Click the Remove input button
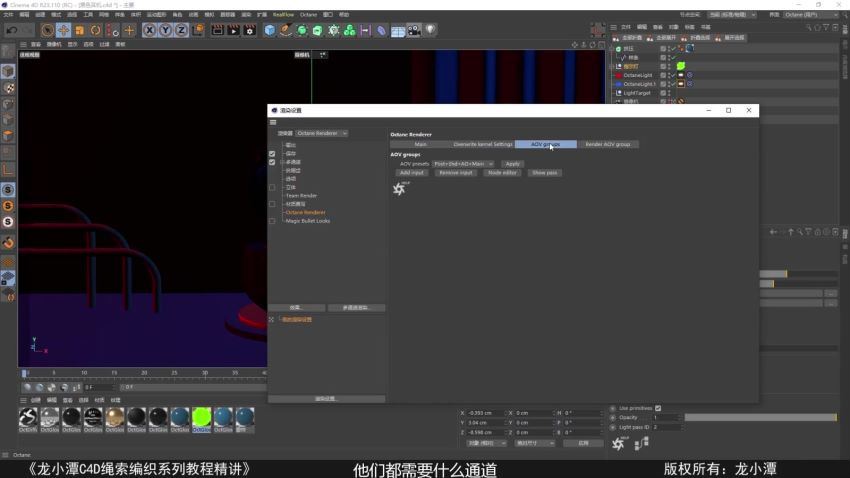Screen dimensions: 850x478 455,173
